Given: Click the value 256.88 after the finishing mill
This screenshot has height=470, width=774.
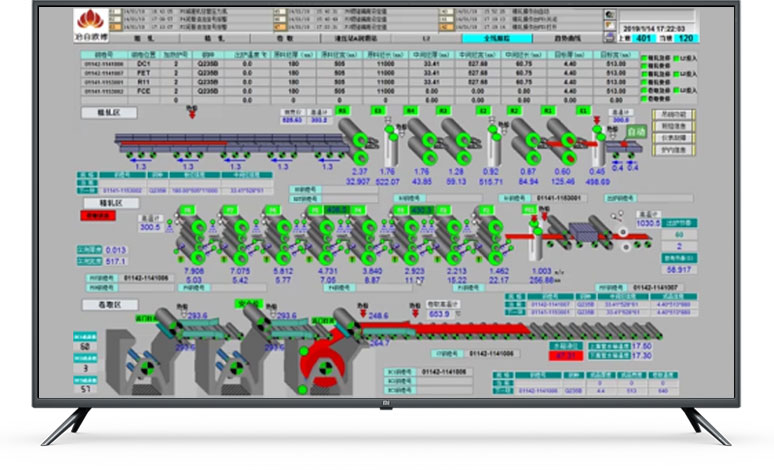Looking at the screenshot, I should click(x=542, y=280).
